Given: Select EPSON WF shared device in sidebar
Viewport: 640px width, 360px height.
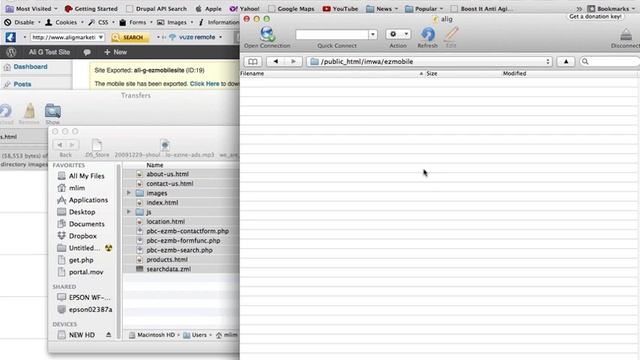Looking at the screenshot, I should [x=84, y=298].
